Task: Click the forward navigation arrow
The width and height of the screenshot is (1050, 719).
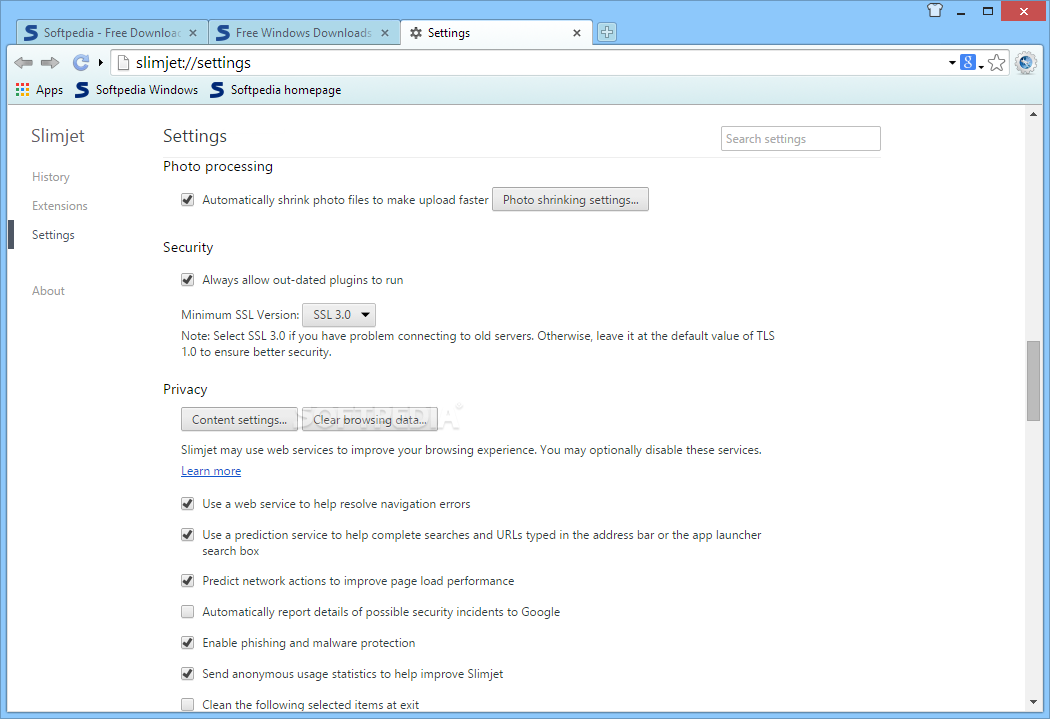Action: [50, 63]
